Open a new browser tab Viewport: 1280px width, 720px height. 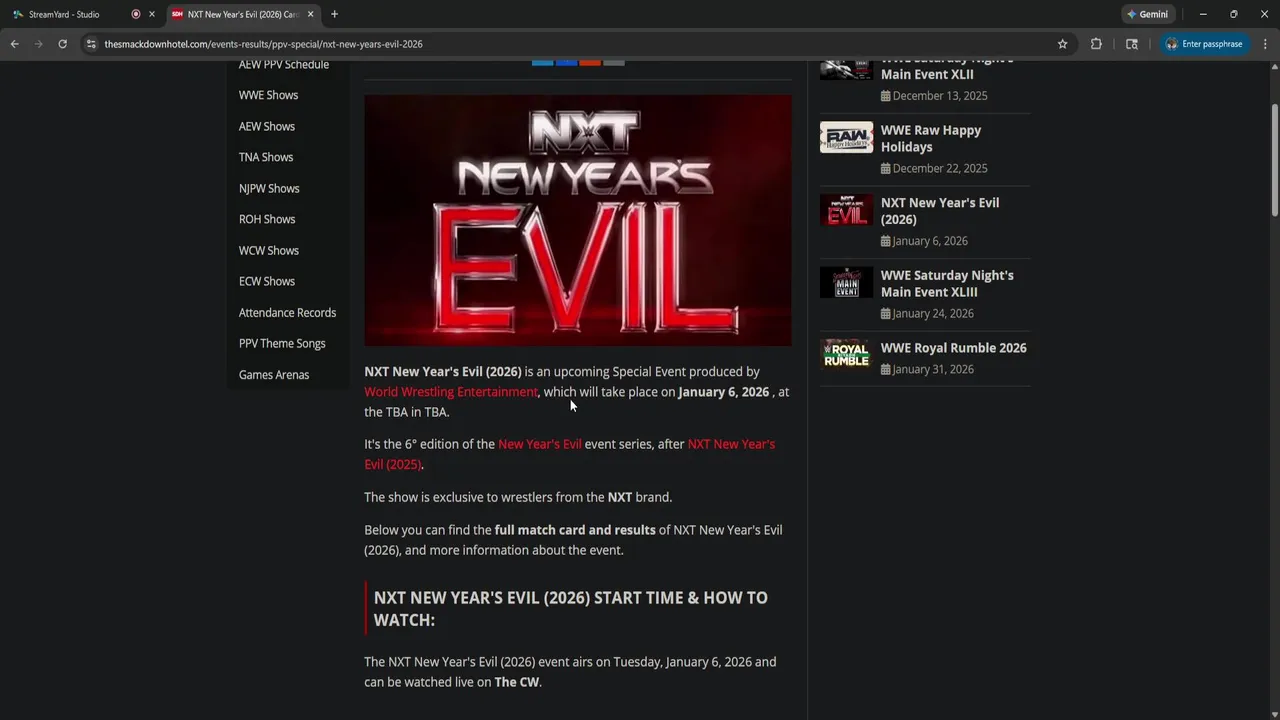pos(334,14)
